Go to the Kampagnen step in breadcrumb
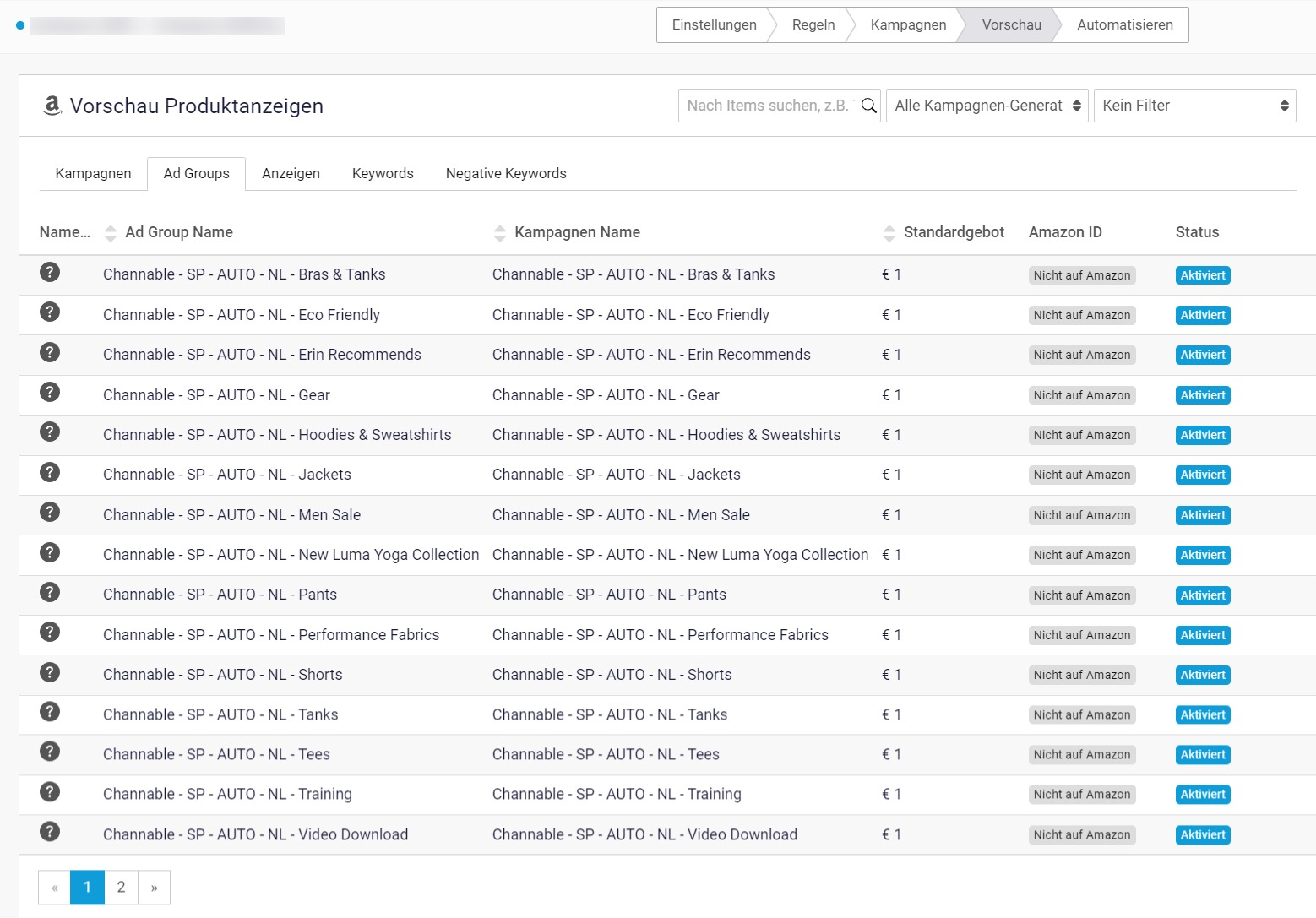The height and width of the screenshot is (918, 1316). [x=908, y=24]
